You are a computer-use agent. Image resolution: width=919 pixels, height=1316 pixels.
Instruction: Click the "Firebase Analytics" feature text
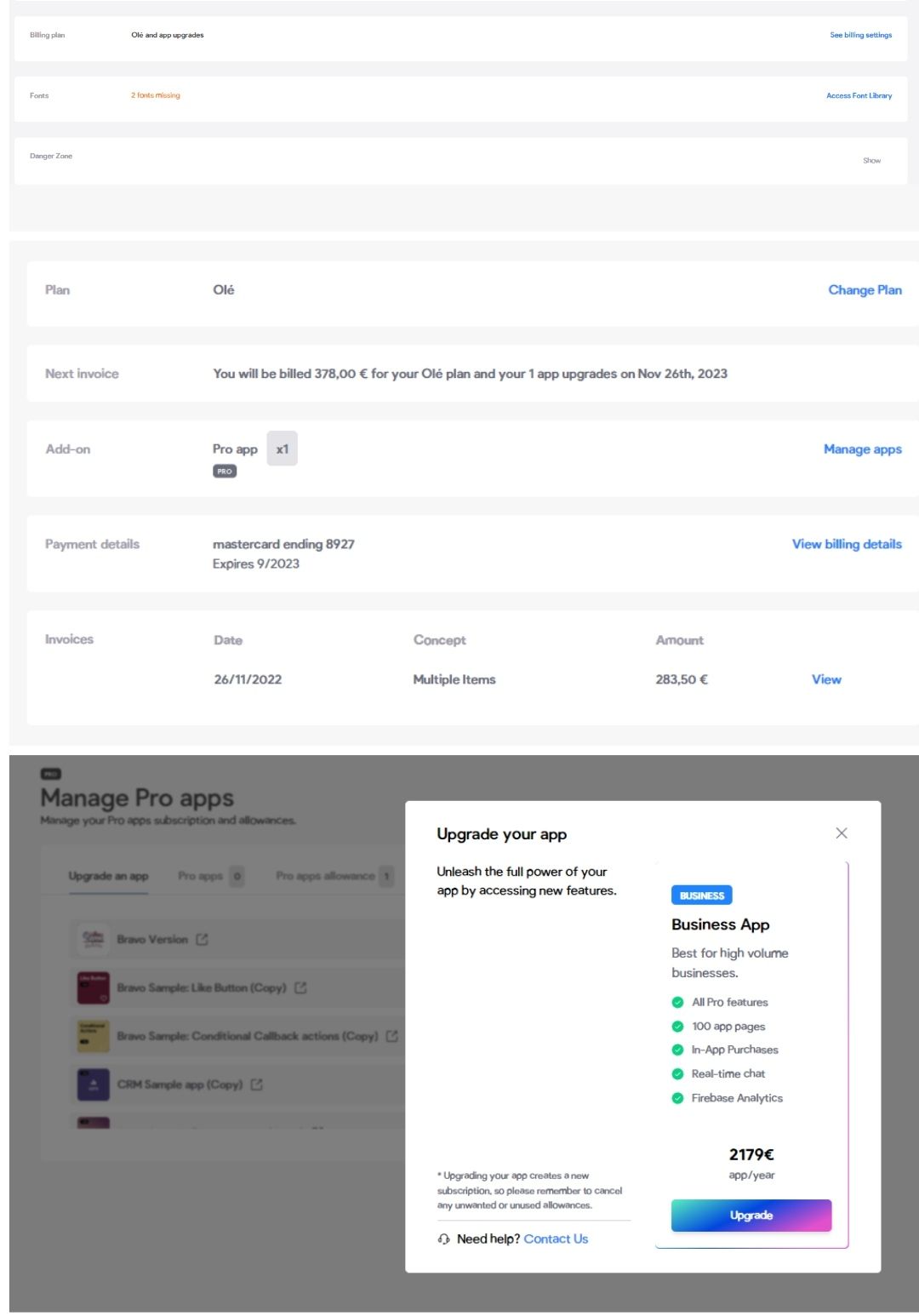pyautogui.click(x=737, y=1099)
